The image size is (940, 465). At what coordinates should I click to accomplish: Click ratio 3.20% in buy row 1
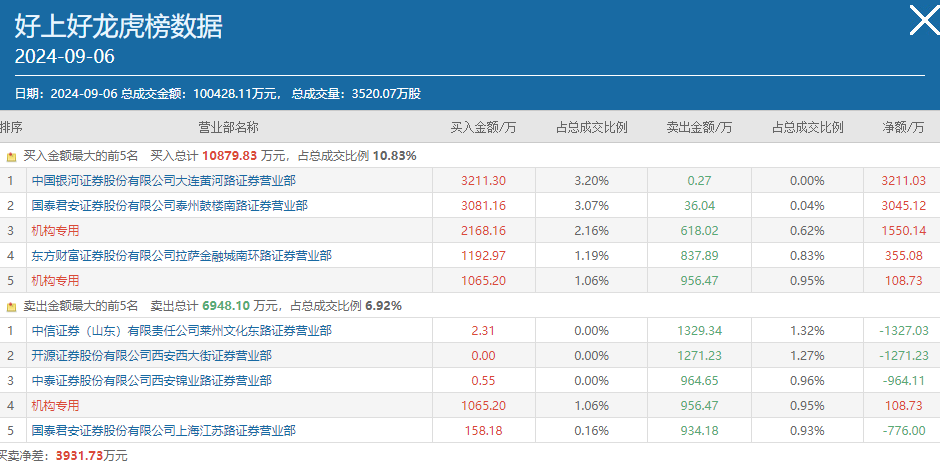(592, 180)
